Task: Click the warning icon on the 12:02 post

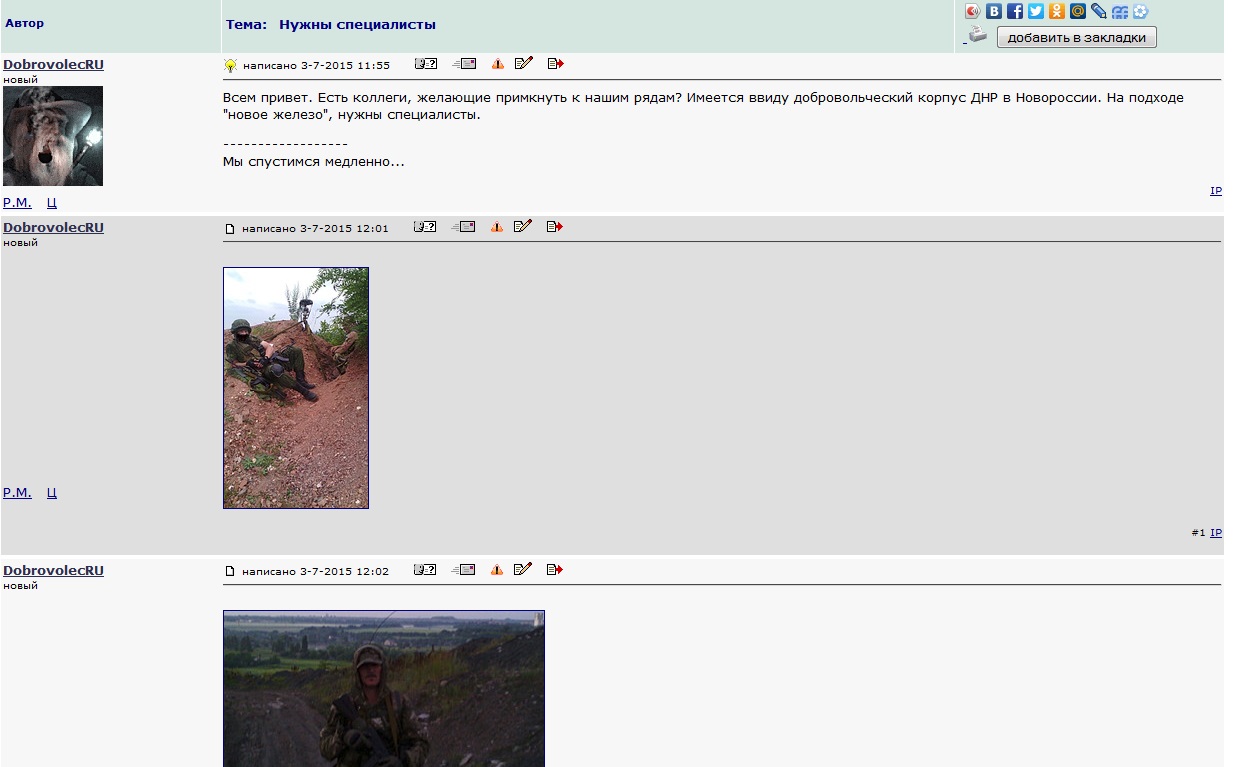Action: (x=497, y=570)
